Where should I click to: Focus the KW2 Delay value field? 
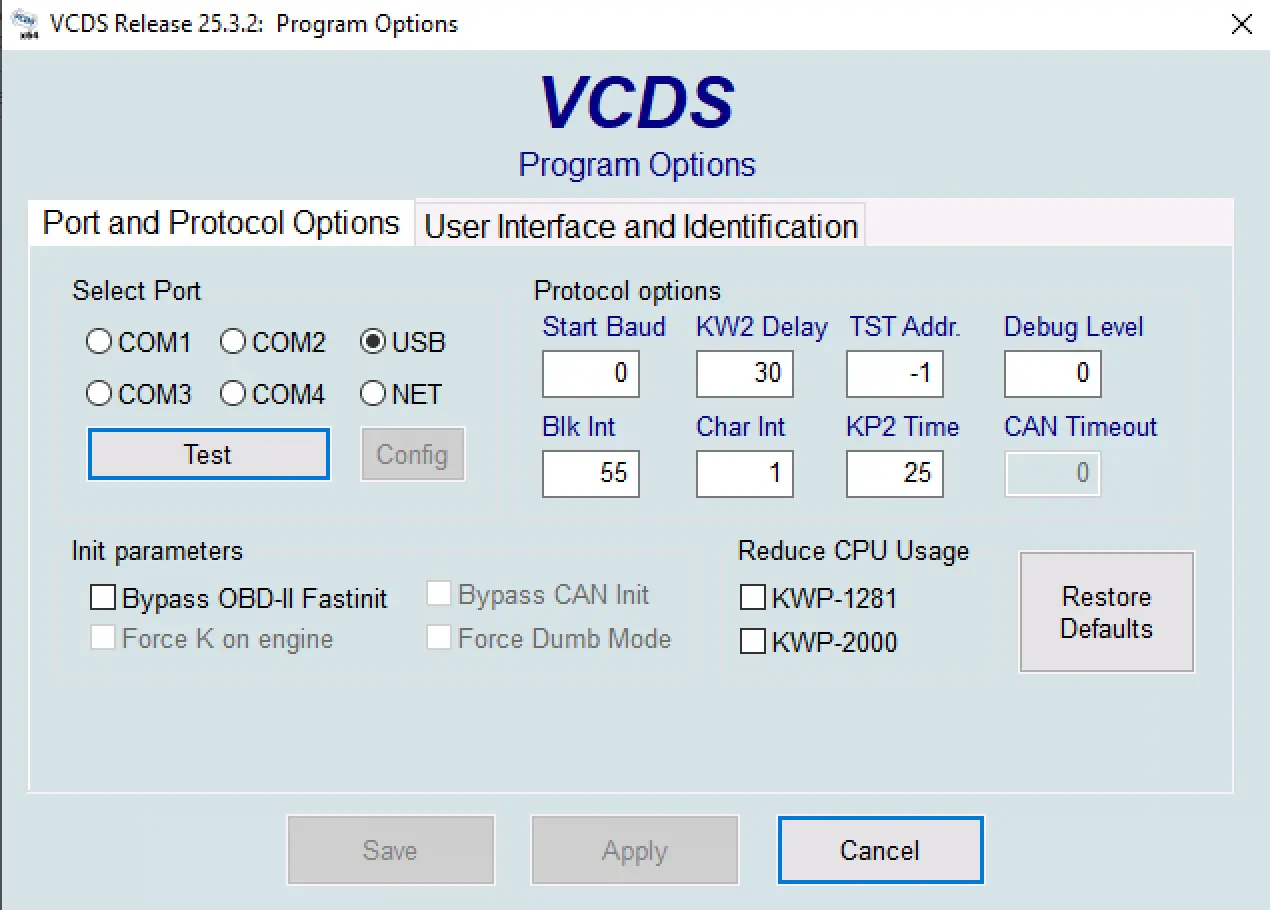[x=745, y=374]
